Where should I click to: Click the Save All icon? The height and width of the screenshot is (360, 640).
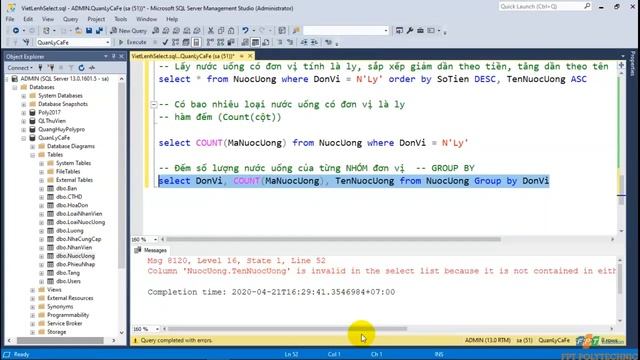coord(99,31)
